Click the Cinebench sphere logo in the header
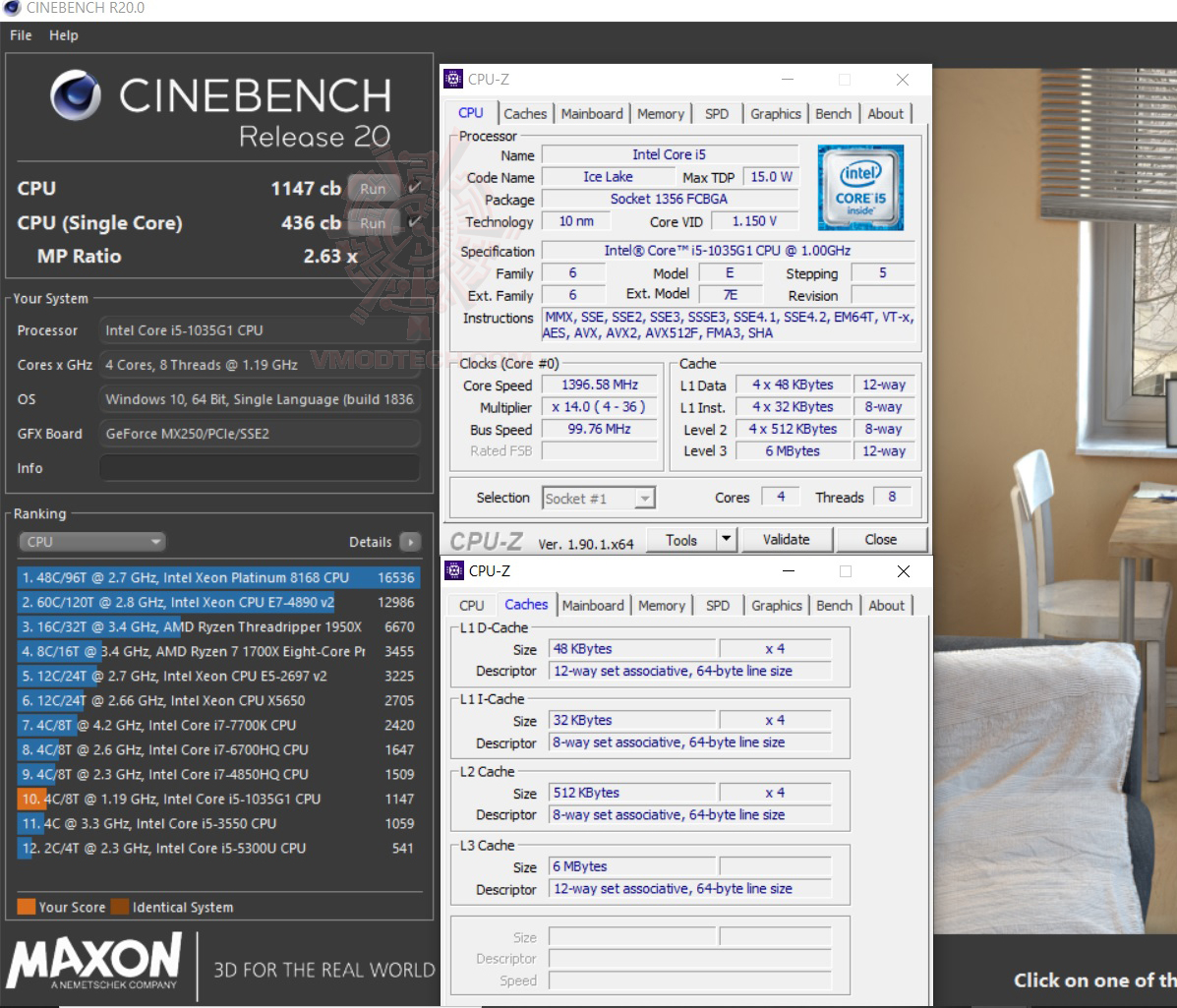This screenshot has height=1008, width=1177. click(75, 95)
